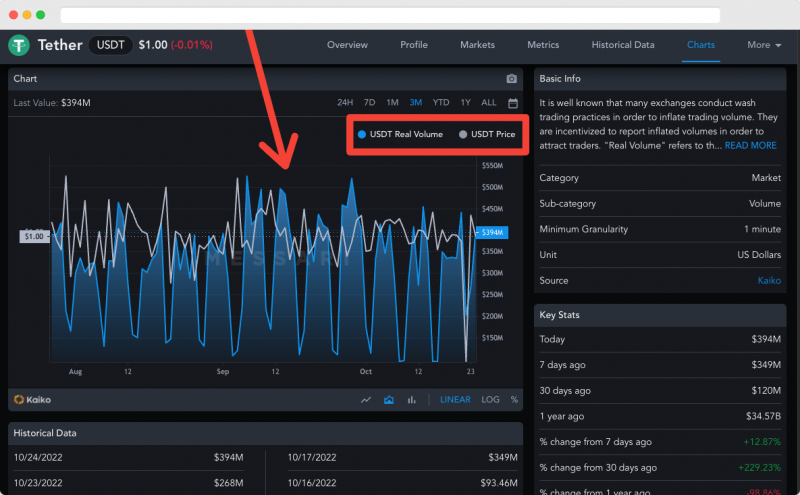Click the Category Market row

(660, 178)
